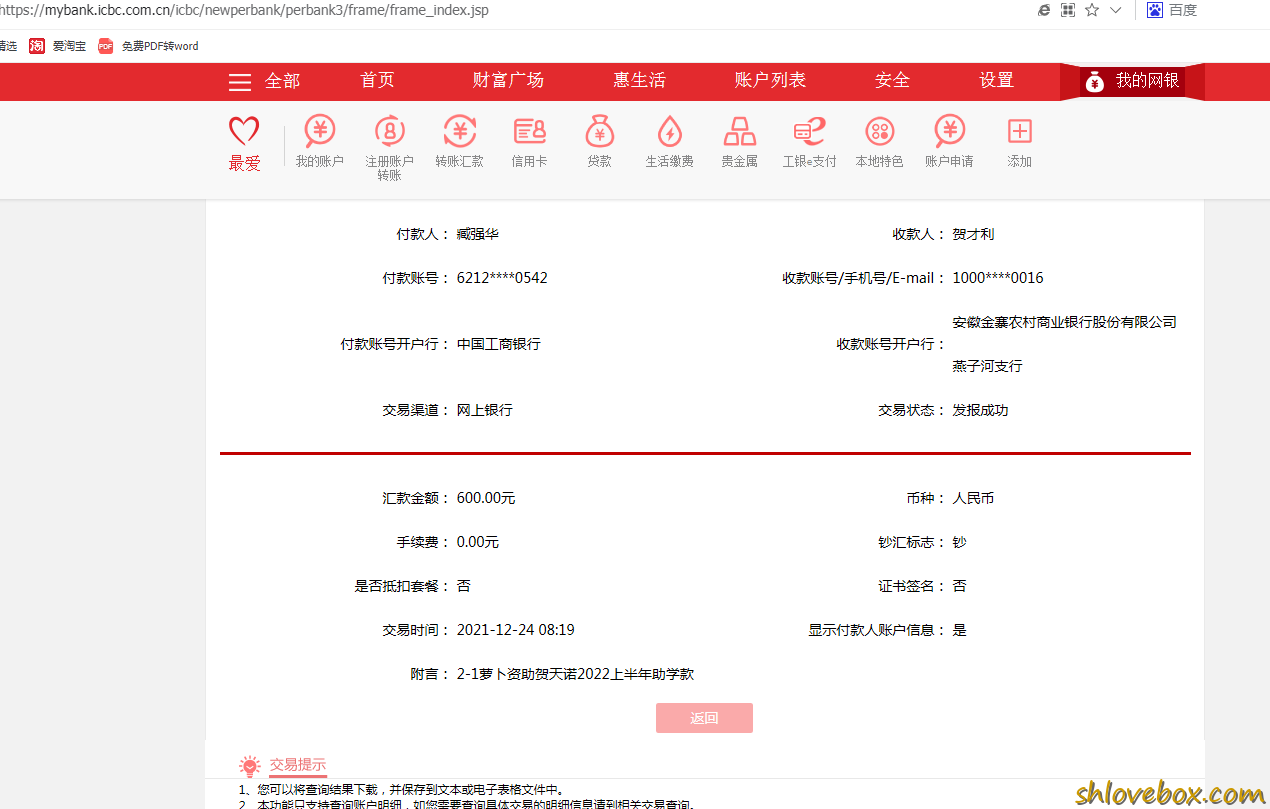Click payer account number 6212****0542
The image size is (1270, 809).
pos(502,278)
